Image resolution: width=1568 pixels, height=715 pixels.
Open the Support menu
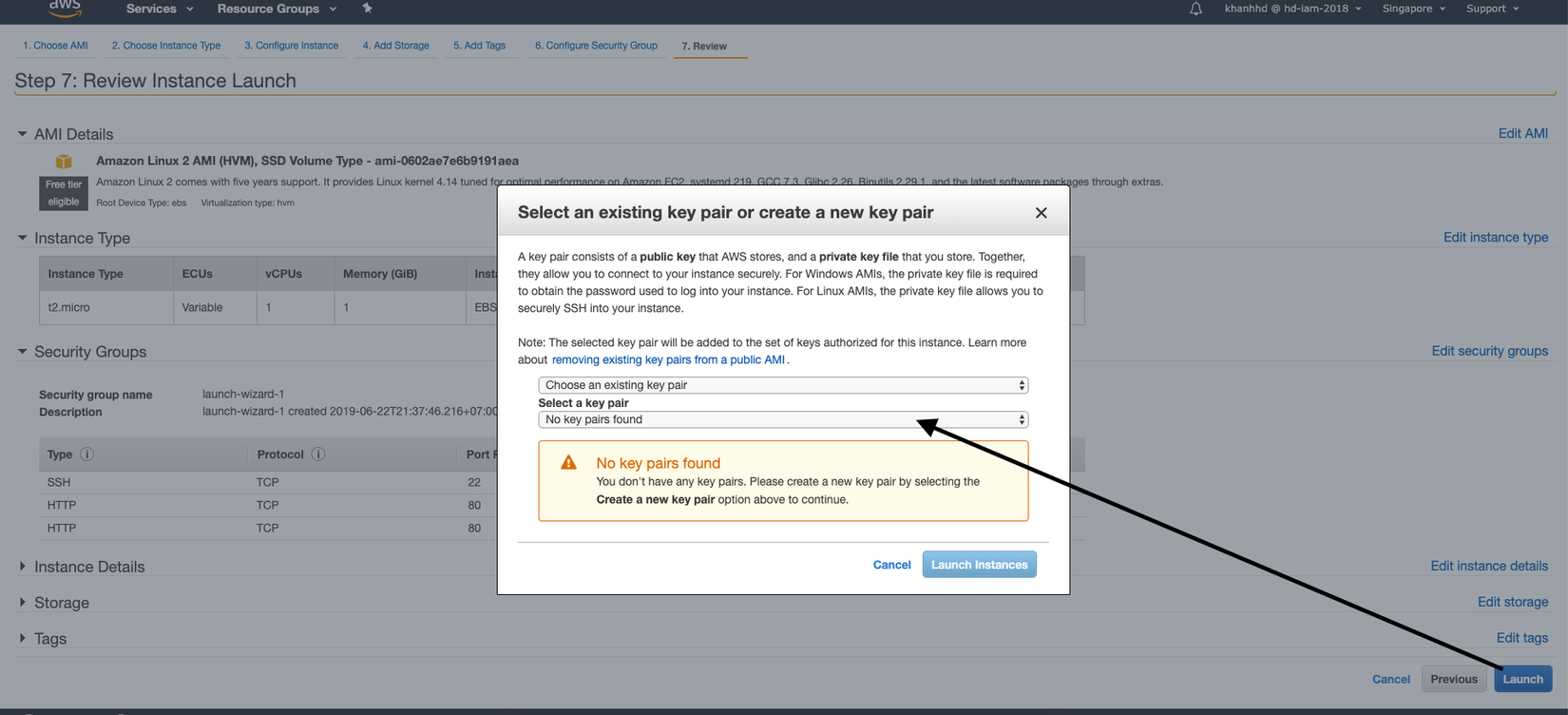1492,9
